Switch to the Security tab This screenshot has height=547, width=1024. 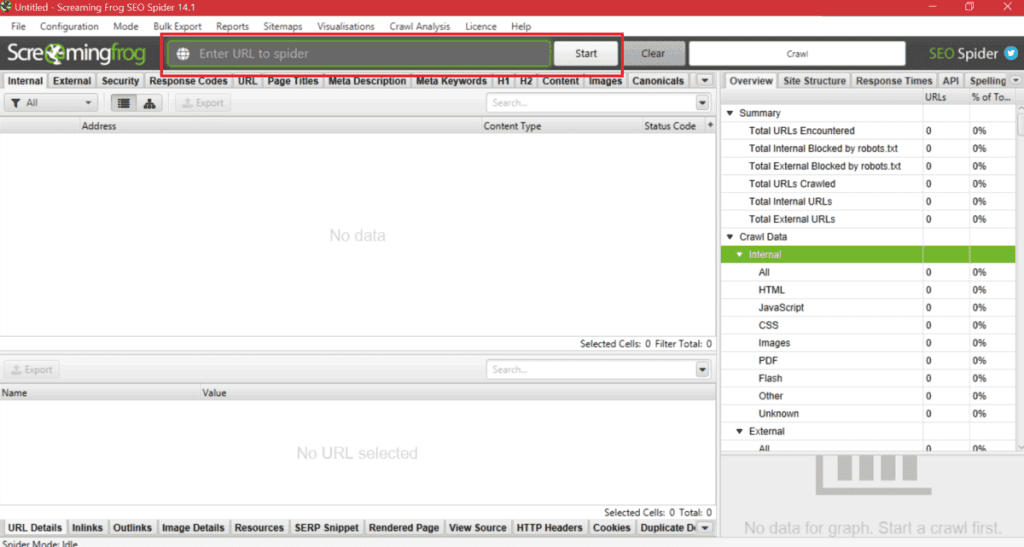pyautogui.click(x=120, y=81)
